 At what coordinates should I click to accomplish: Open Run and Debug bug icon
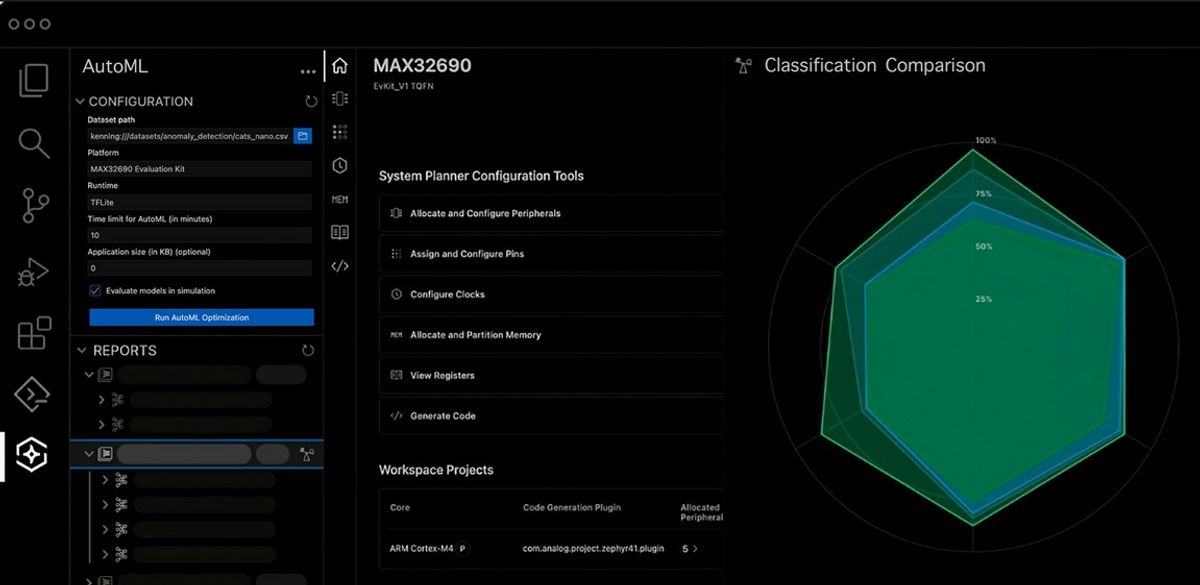34,271
